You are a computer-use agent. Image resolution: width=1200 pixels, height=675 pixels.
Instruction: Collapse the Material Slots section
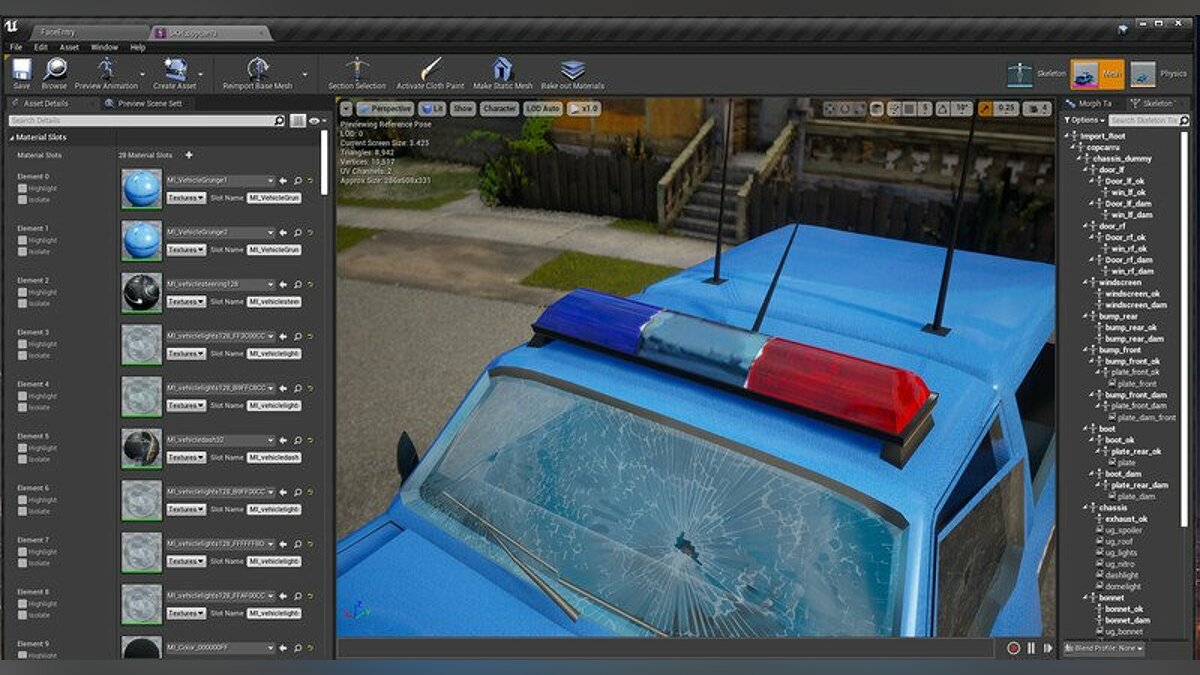10,137
